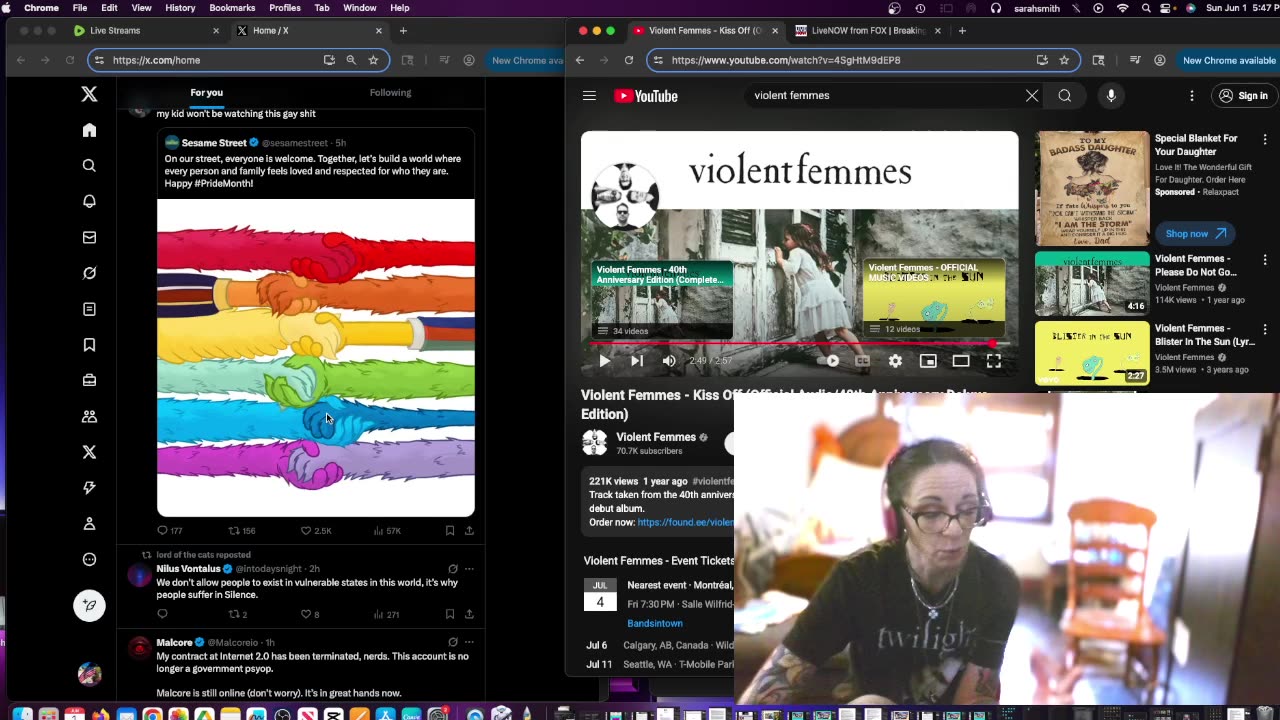
Task: Go to the X Home icon in sidebar
Action: click(89, 130)
